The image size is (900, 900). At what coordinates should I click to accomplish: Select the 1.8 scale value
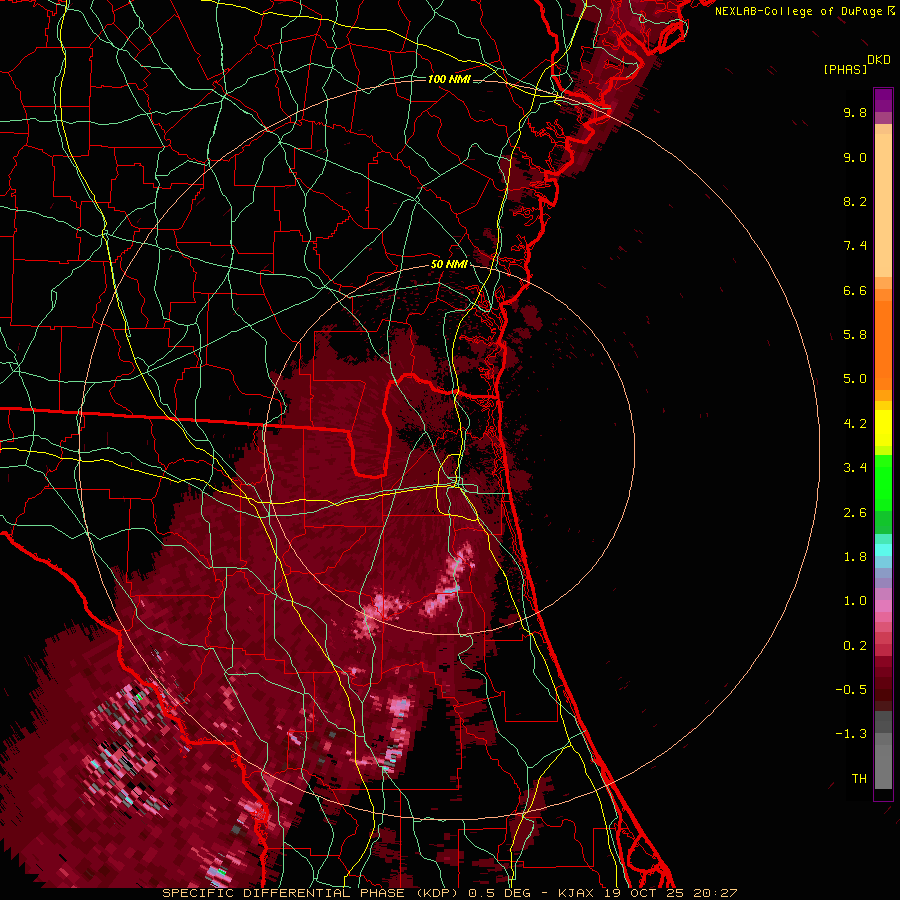pyautogui.click(x=855, y=557)
